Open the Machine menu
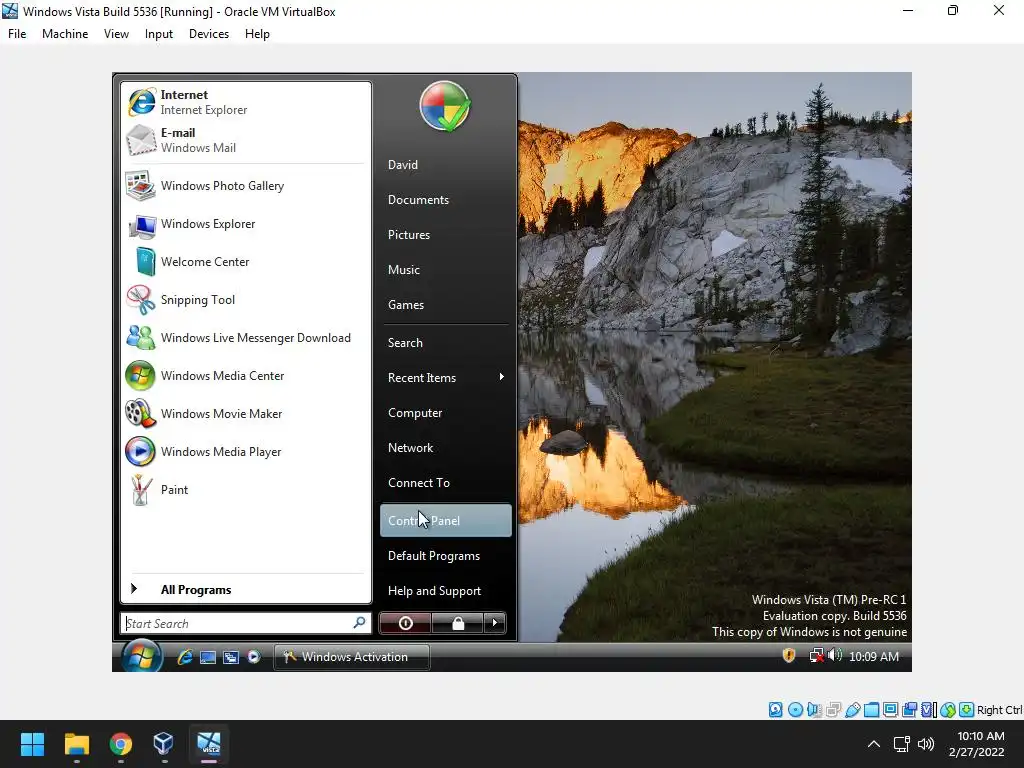This screenshot has height=768, width=1024. pos(65,34)
